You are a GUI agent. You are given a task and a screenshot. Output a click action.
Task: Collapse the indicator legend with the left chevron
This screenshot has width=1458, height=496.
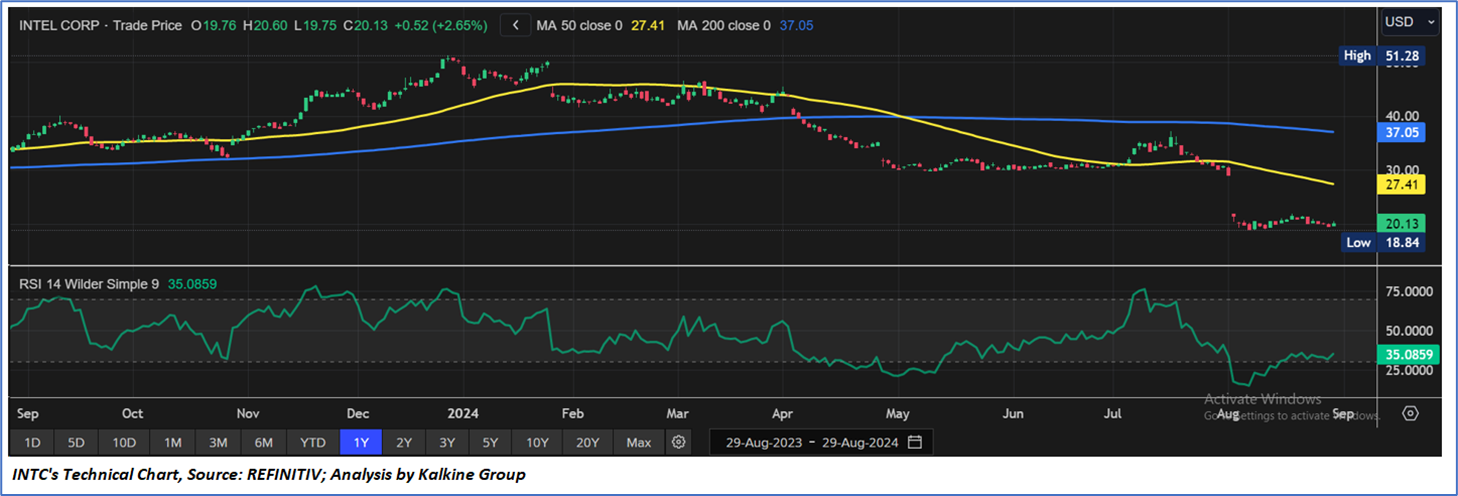(515, 25)
